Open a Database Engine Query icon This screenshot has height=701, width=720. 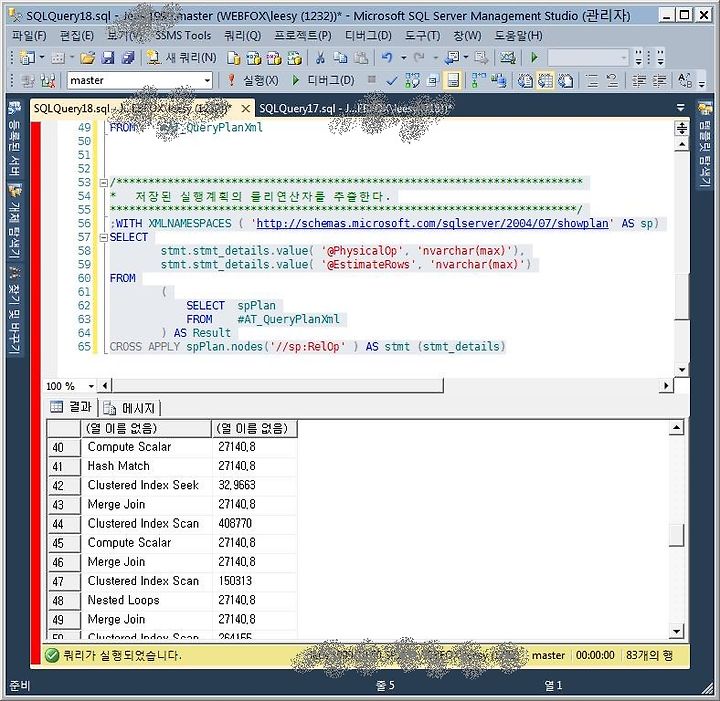[234, 58]
